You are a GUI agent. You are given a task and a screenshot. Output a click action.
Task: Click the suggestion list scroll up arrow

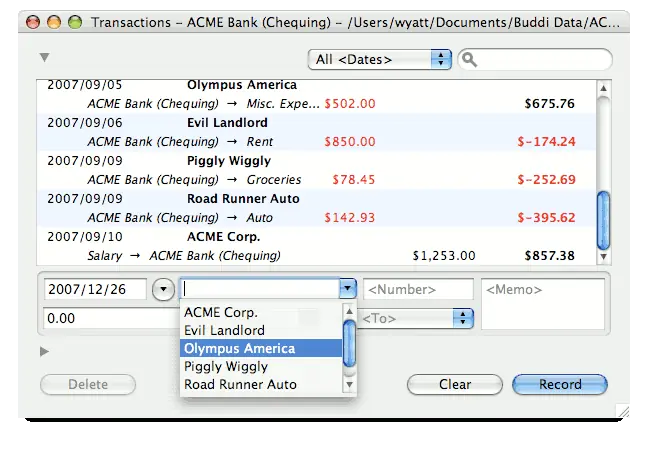click(349, 312)
